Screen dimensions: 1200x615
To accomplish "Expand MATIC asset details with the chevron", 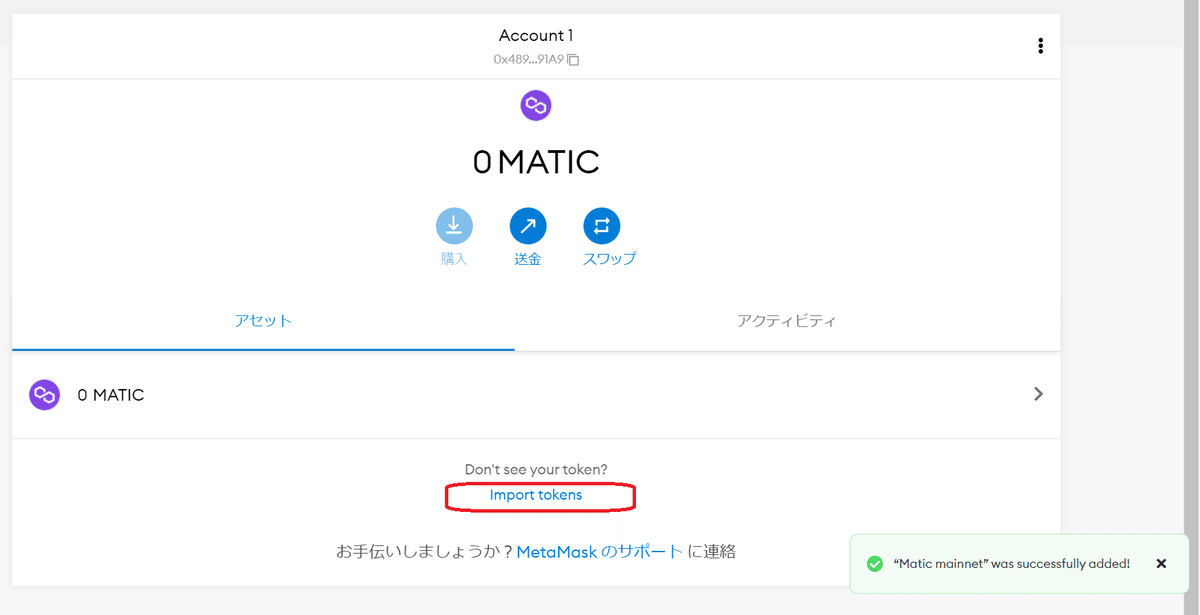I will 1038,394.
